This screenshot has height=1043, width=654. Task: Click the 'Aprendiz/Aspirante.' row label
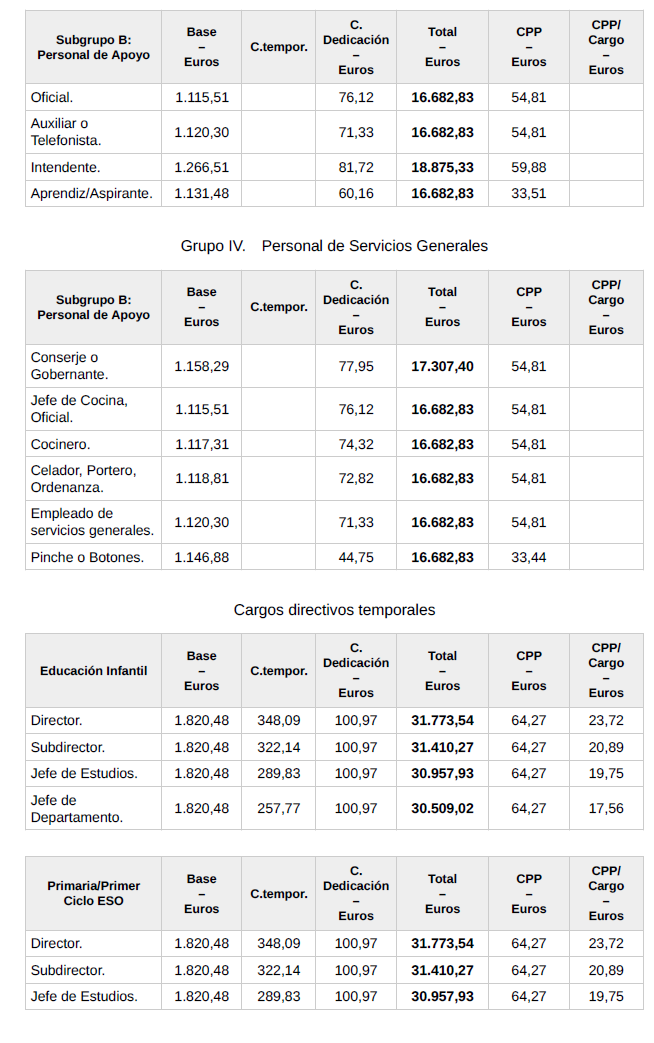click(x=92, y=193)
